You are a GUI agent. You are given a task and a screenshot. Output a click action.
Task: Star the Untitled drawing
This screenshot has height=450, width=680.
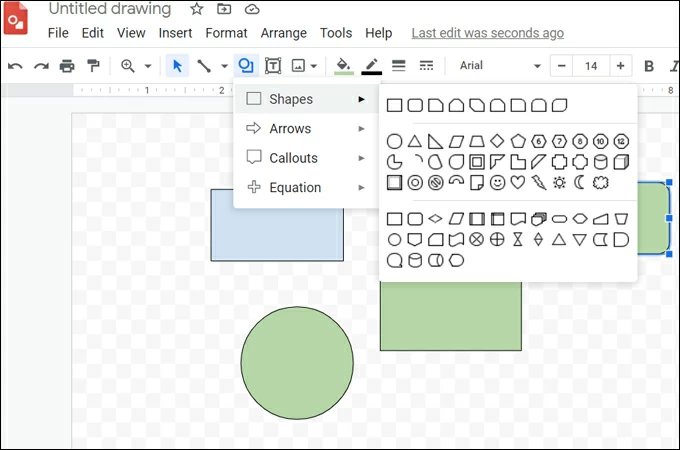pos(197,9)
